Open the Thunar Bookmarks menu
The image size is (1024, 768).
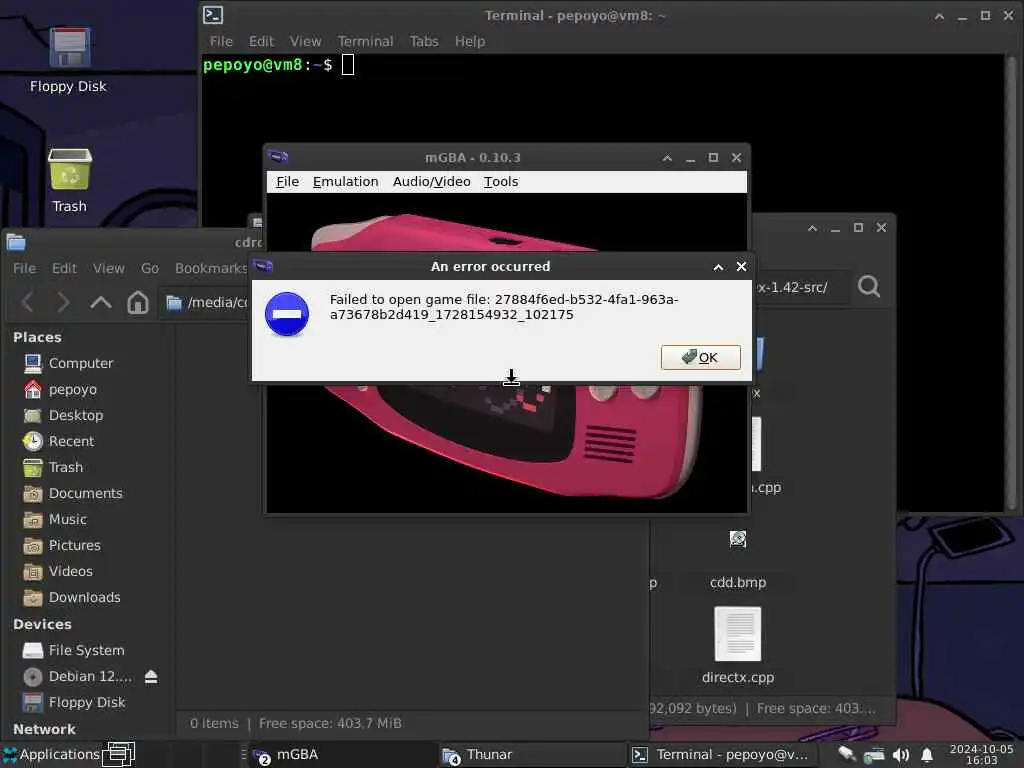[x=211, y=268]
